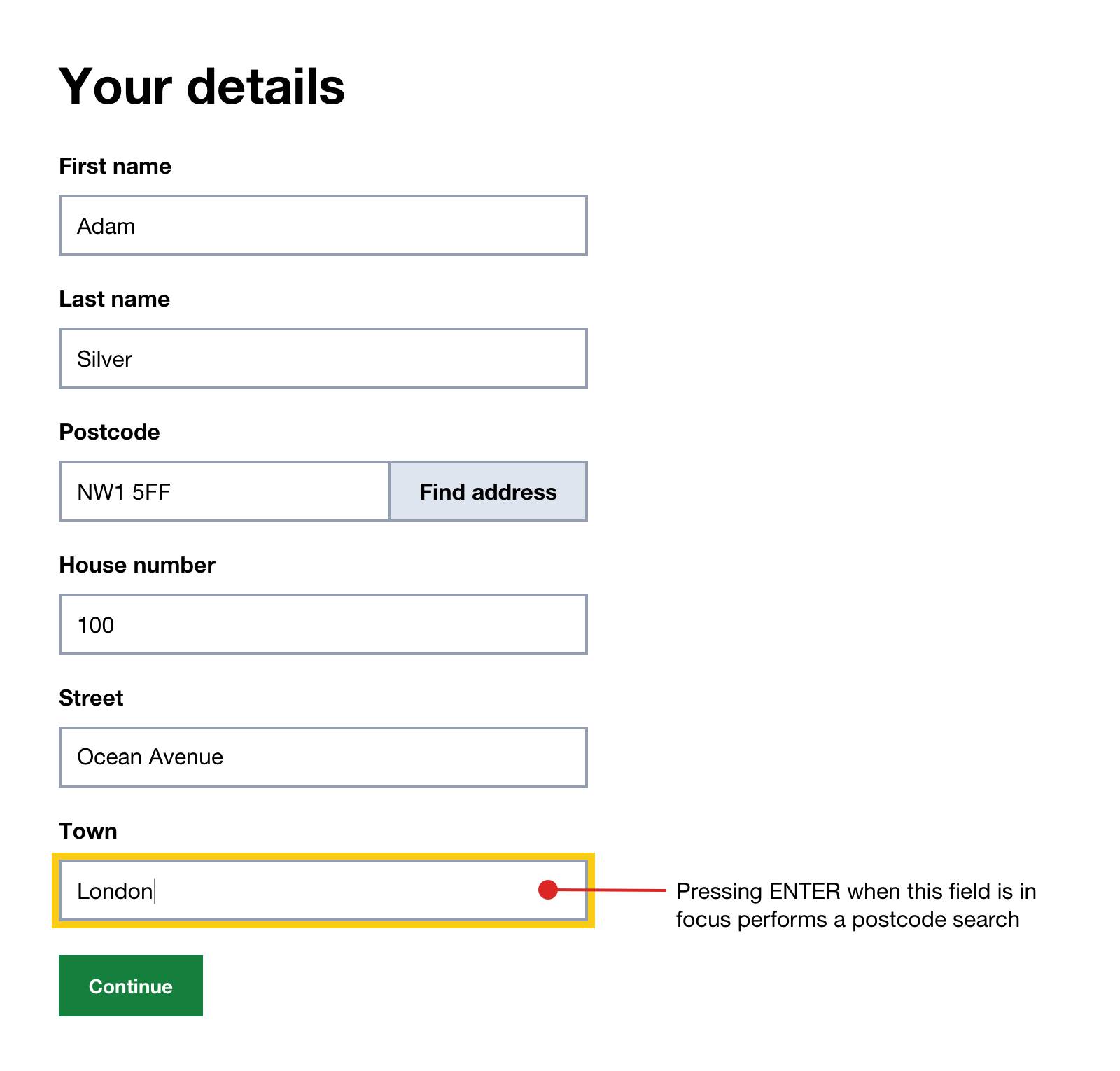Image resolution: width=1120 pixels, height=1071 pixels.
Task: Click the First name field showing Adam
Action: (322, 225)
